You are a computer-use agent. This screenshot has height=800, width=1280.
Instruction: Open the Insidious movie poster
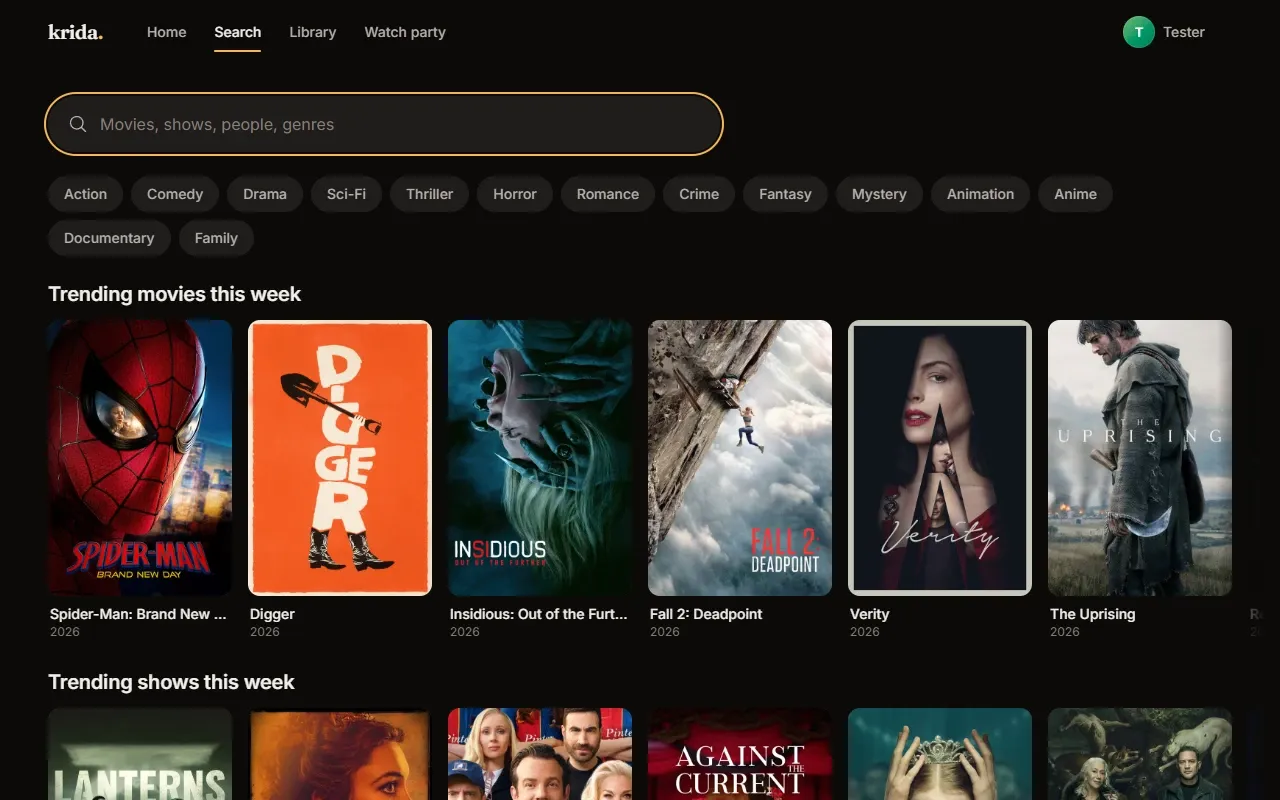coord(540,458)
